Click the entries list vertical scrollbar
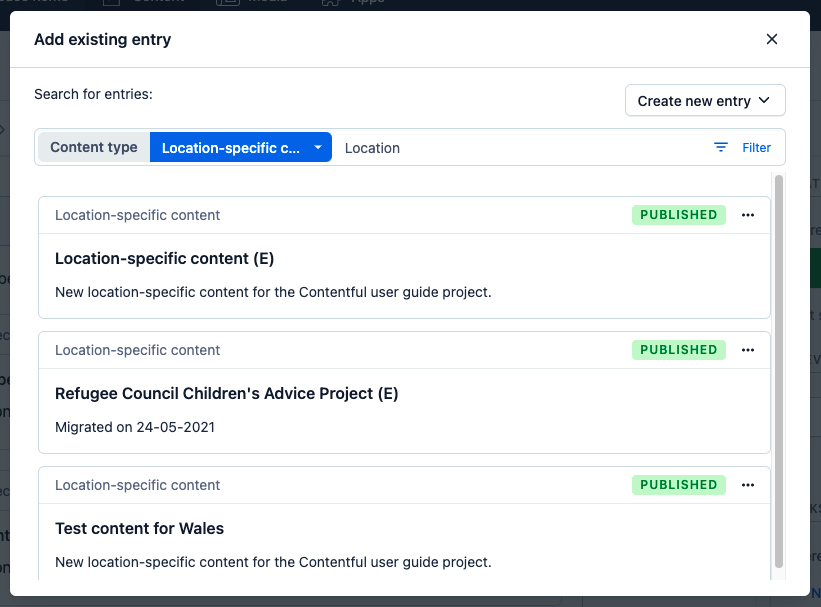The height and width of the screenshot is (607, 821). [779, 370]
